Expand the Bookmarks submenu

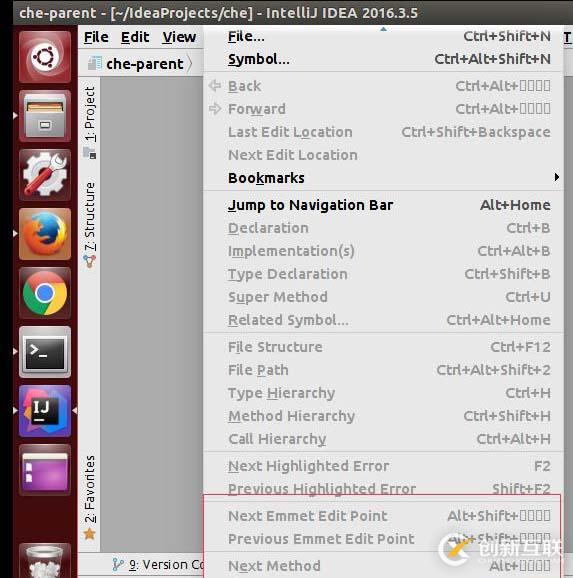[383, 178]
